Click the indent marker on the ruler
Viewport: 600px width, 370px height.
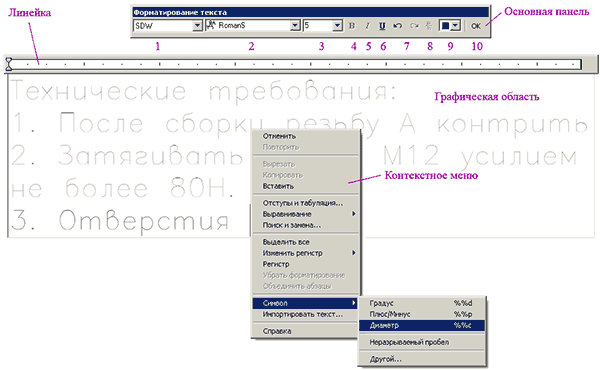9,64
